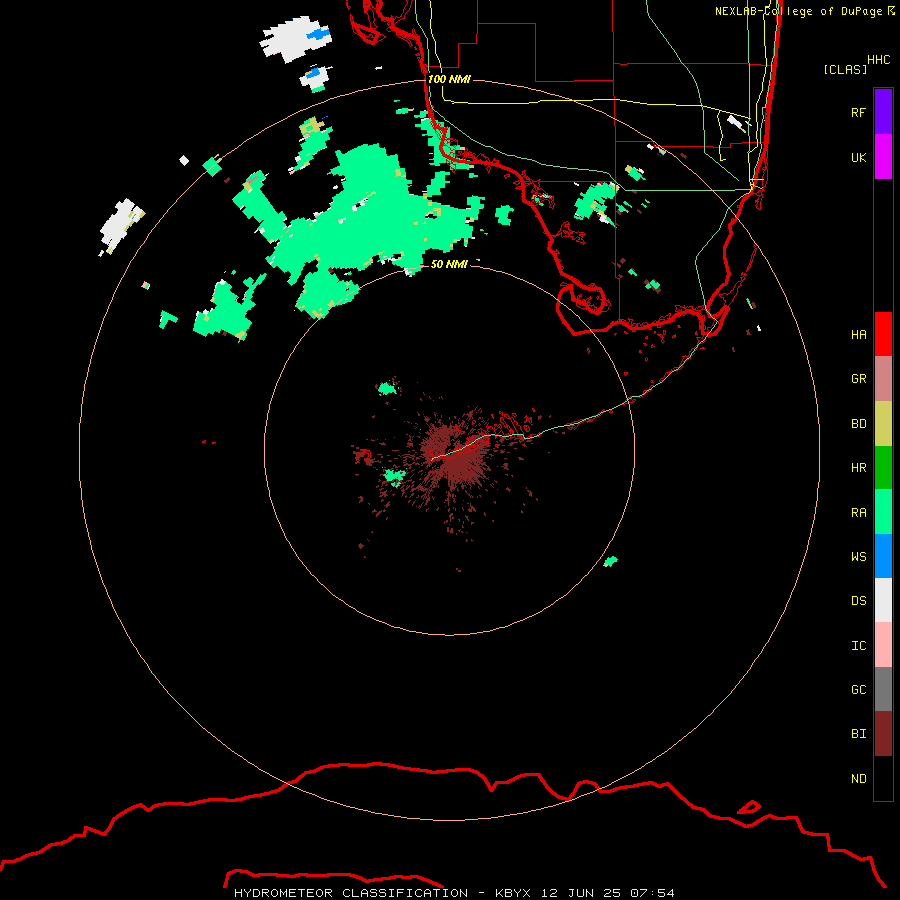The height and width of the screenshot is (900, 900).
Task: Click the BD legend label
Action: coord(858,424)
